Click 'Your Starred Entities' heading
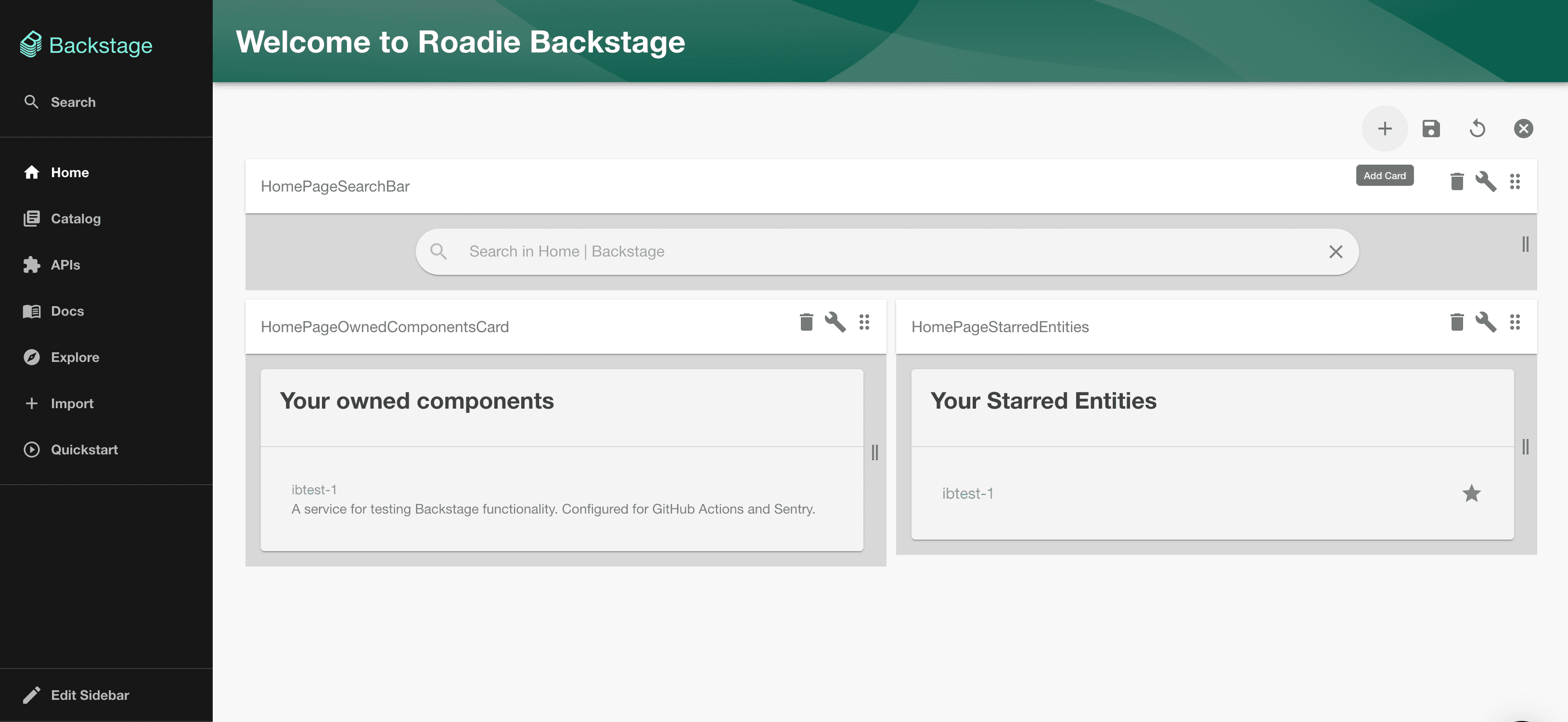 (1043, 400)
